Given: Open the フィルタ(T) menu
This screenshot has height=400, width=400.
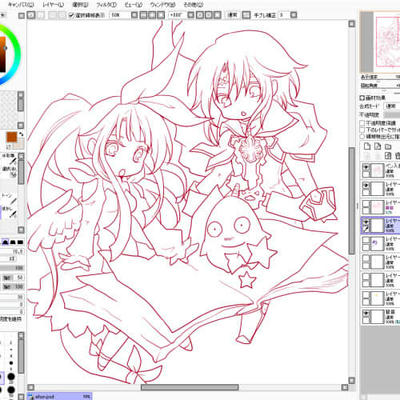Looking at the screenshot, I should pyautogui.click(x=106, y=5).
